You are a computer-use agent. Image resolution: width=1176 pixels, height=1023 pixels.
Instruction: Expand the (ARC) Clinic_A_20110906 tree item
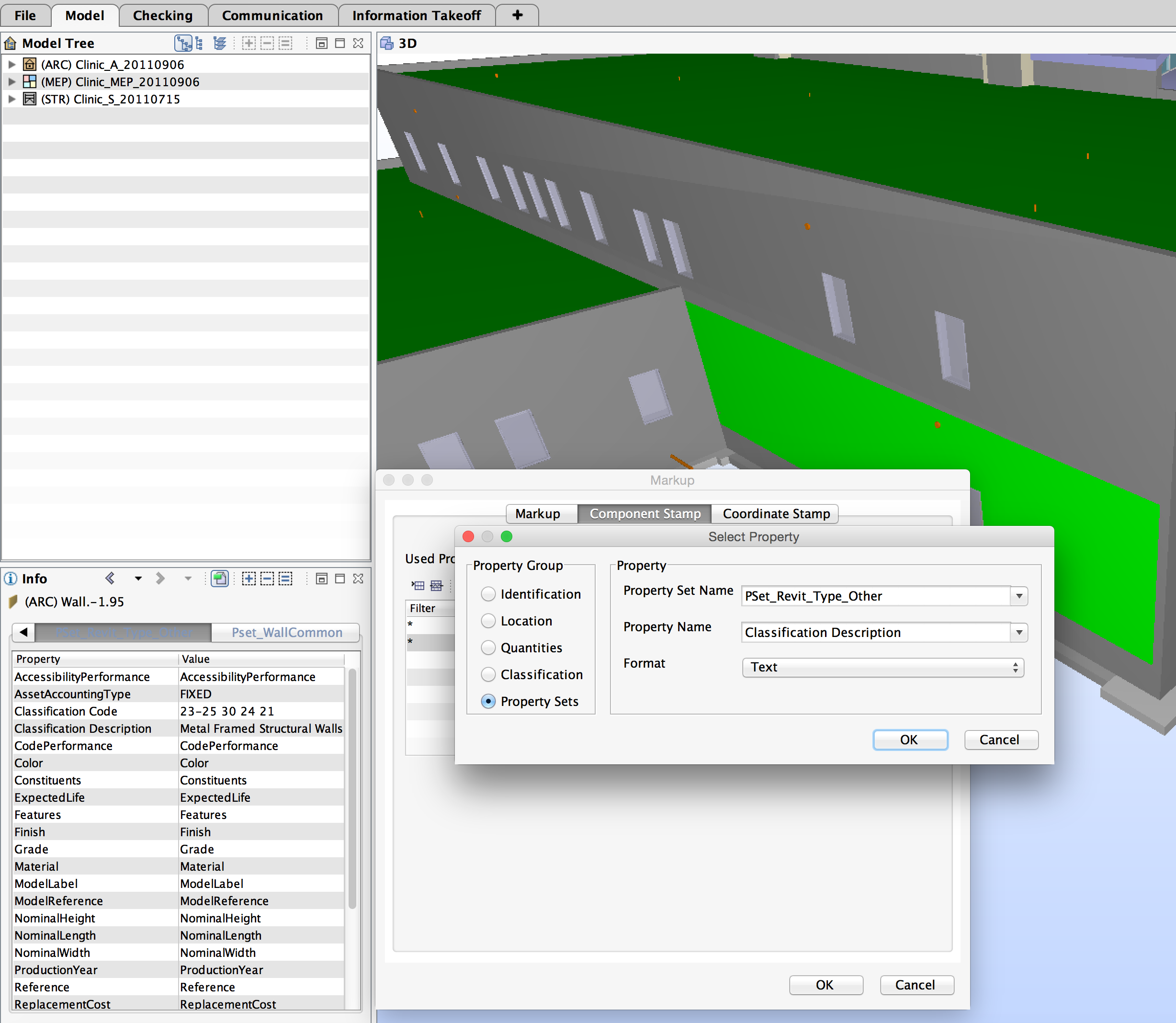coord(12,64)
